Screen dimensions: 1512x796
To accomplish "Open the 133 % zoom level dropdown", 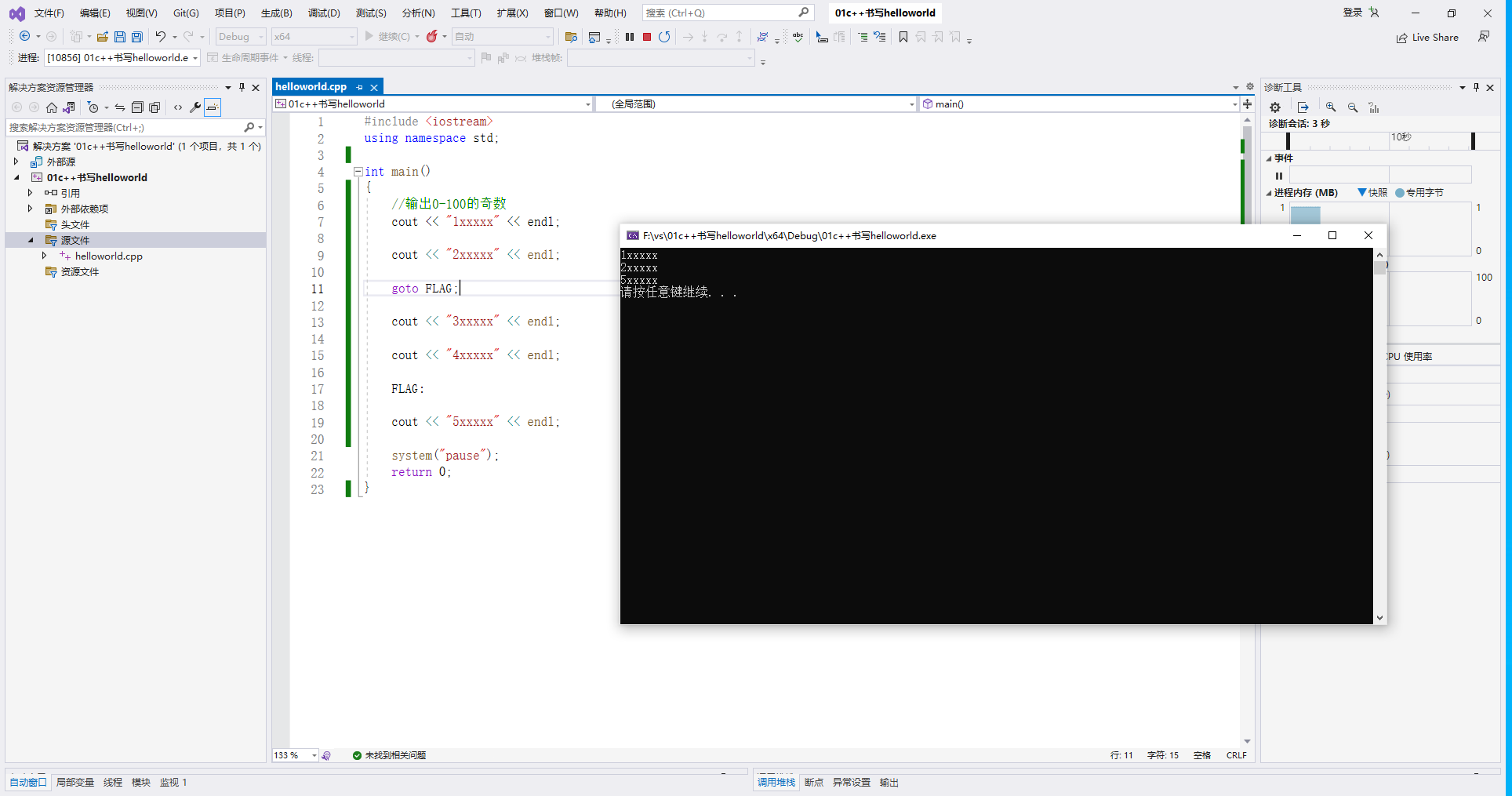I will [295, 755].
